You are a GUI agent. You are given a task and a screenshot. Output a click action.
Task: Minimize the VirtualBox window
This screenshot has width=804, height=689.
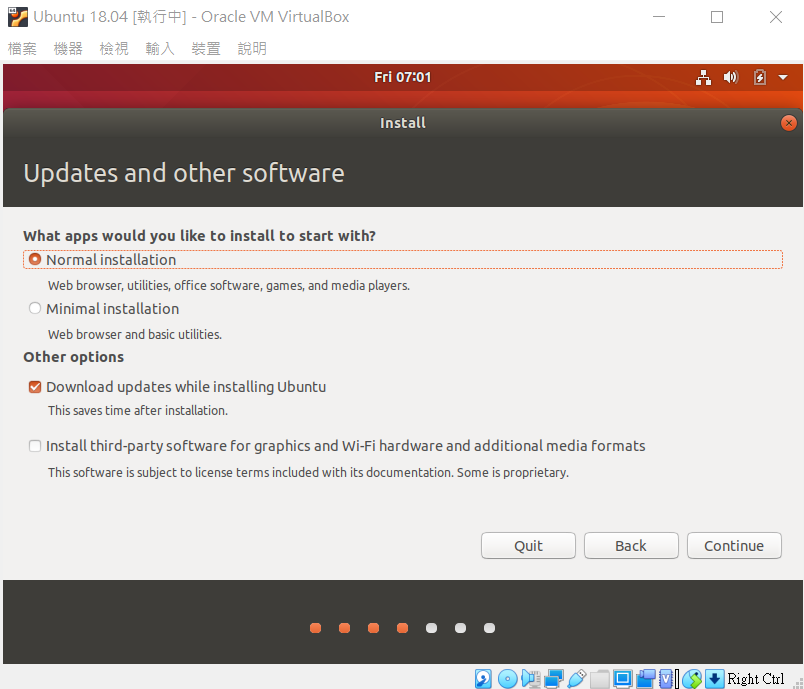pos(659,17)
